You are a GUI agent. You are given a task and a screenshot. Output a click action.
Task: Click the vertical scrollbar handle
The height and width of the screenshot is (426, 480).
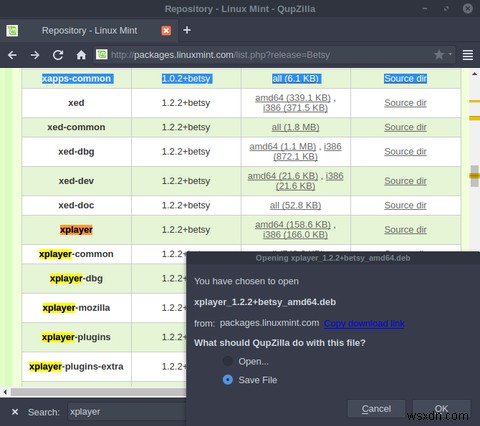474,176
